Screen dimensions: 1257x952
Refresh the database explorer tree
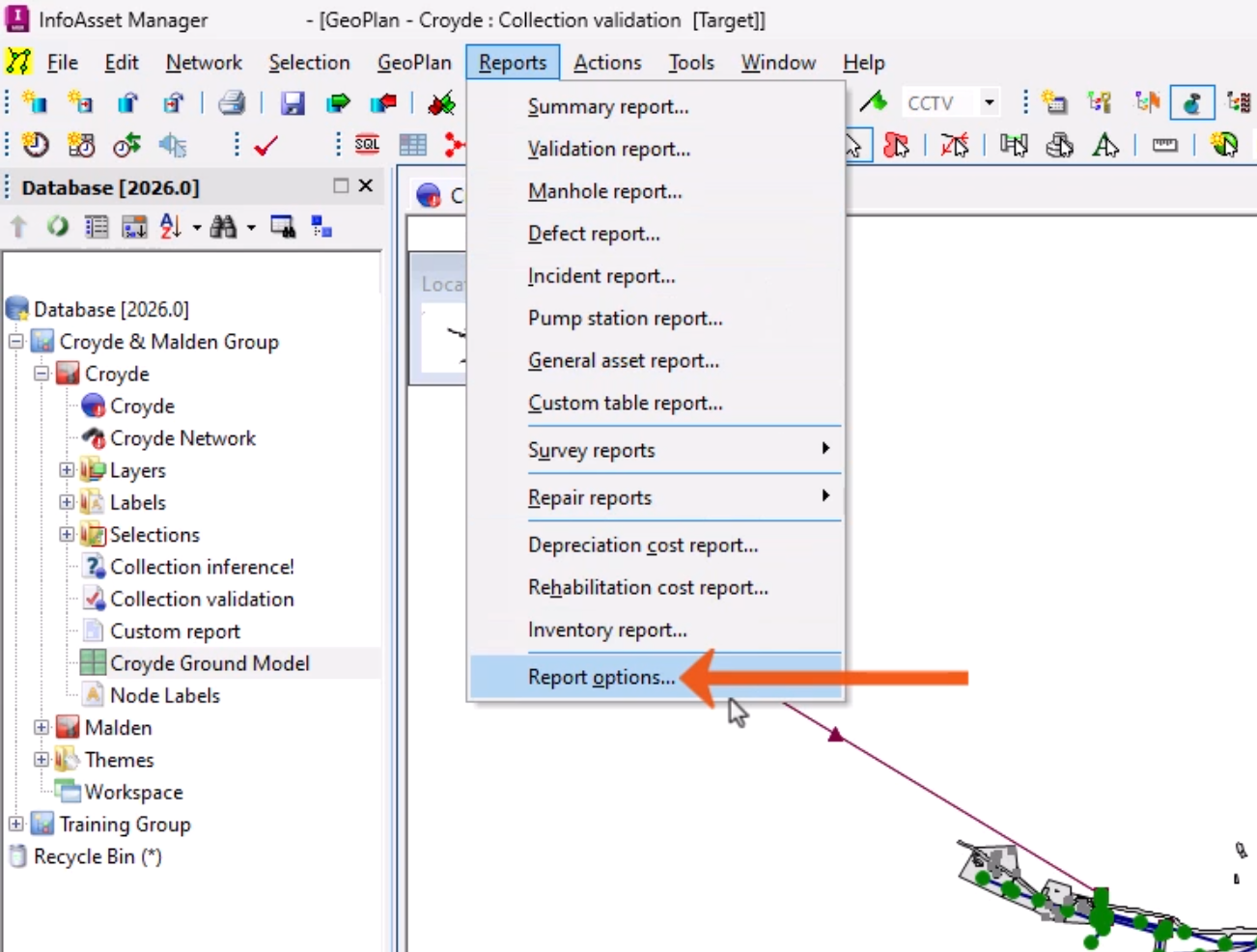(57, 227)
